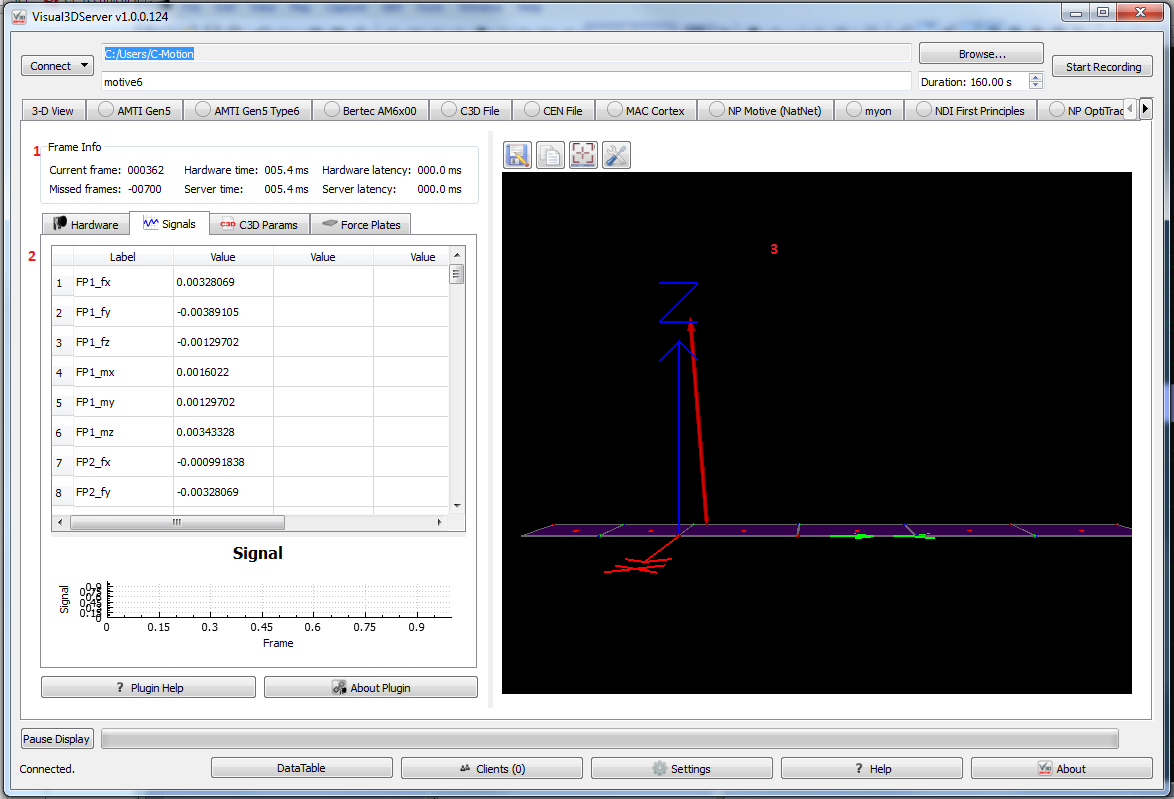1174x799 pixels.
Task: Reset the 3D view camera
Action: [583, 155]
